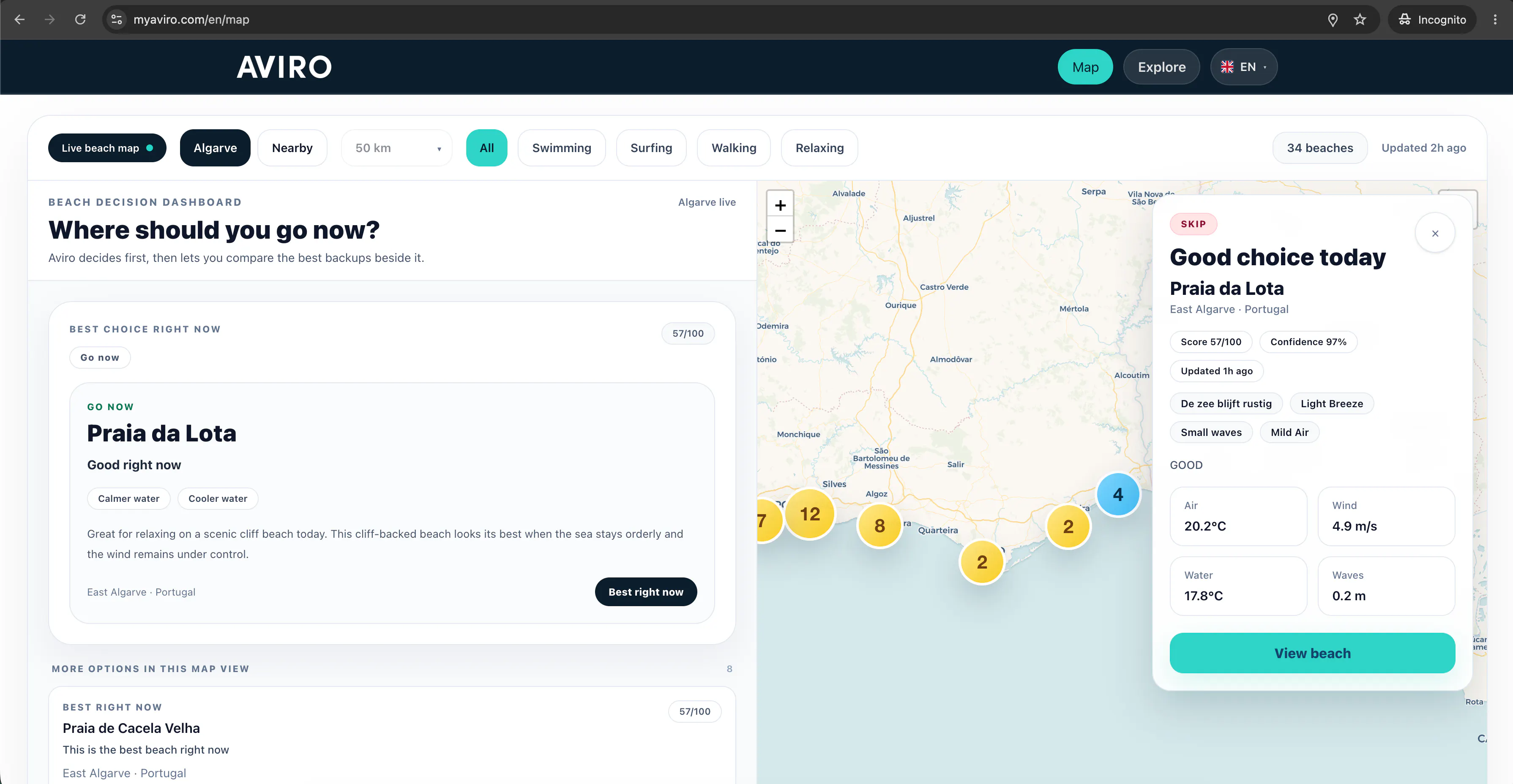Click the Score 57/100 chip
1513x784 pixels.
[1210, 342]
